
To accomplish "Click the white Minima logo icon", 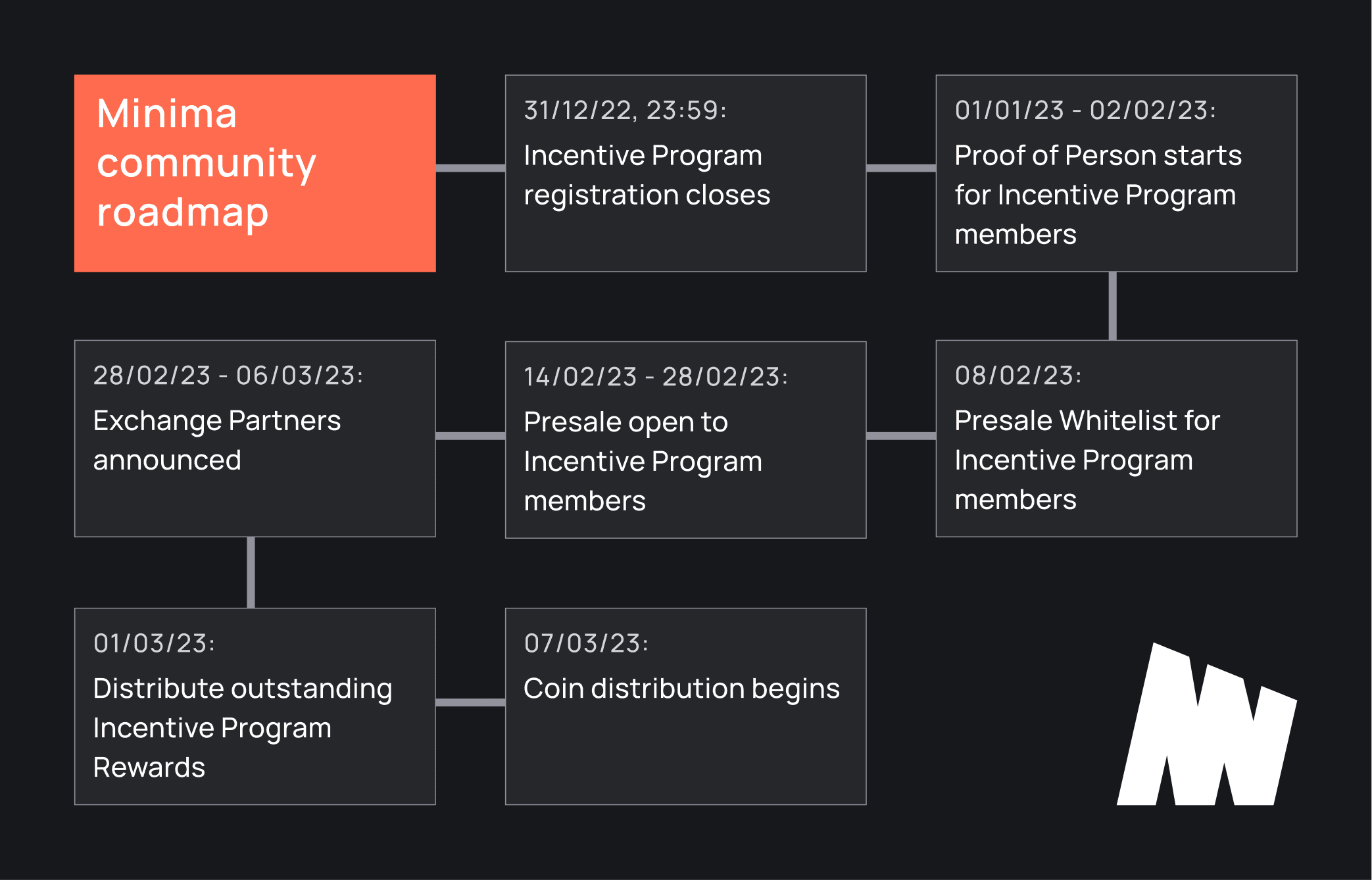I will coord(1207,723).
